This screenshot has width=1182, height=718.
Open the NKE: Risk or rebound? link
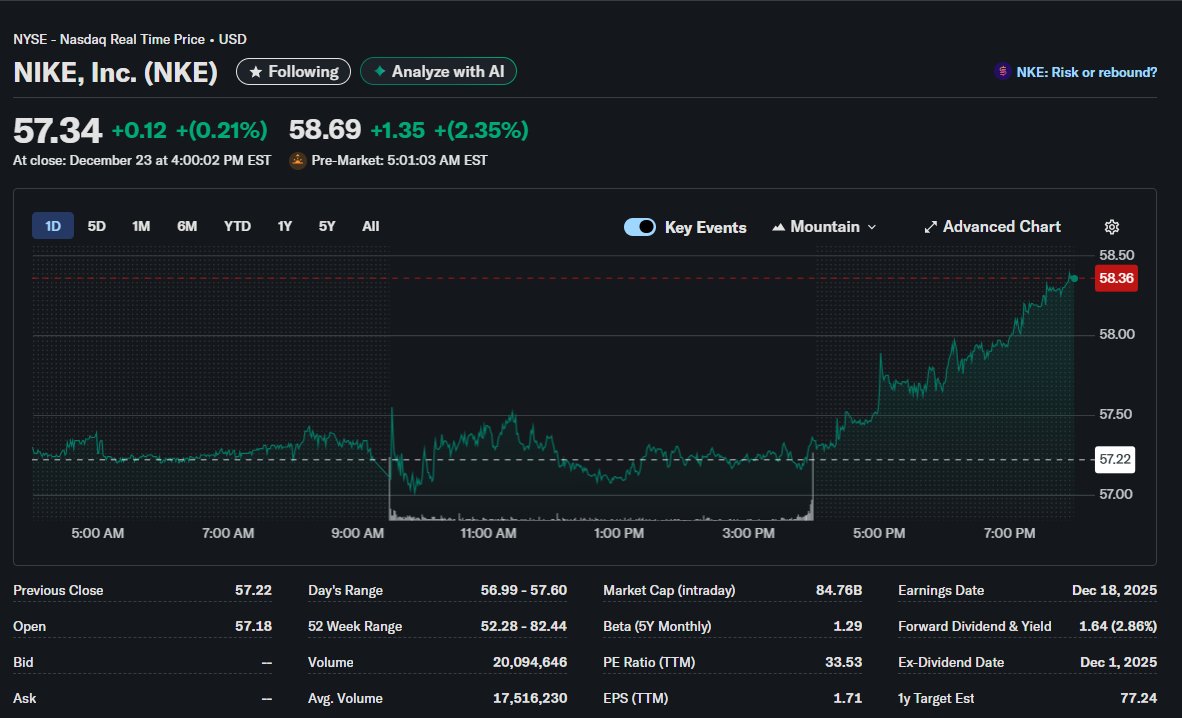coord(1078,71)
